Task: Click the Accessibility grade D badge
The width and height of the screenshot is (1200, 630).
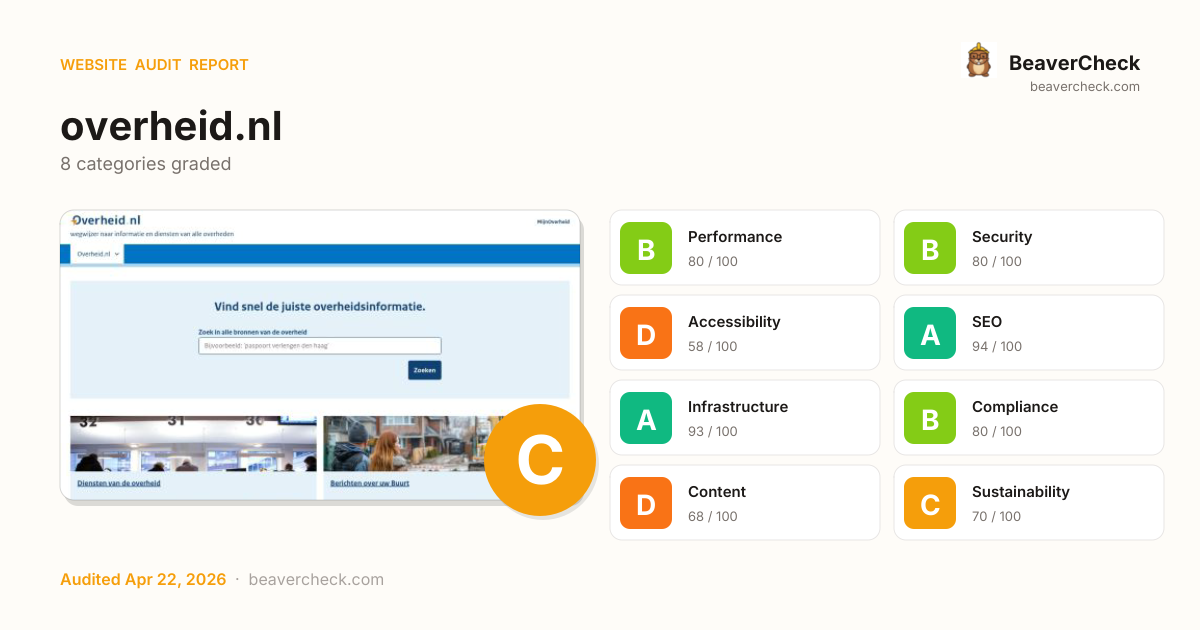Action: pos(646,333)
